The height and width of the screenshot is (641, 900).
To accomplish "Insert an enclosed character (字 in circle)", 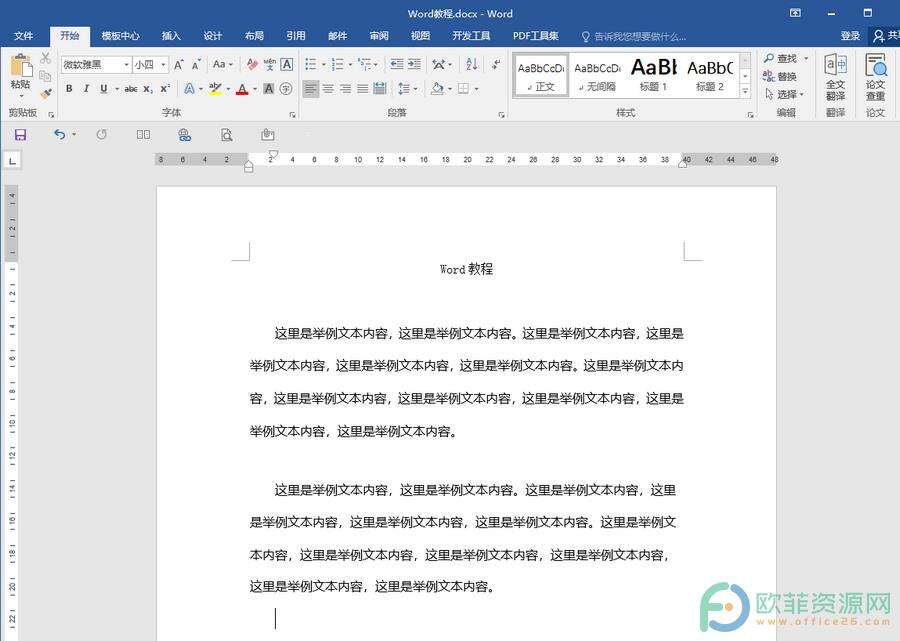I will 286,89.
